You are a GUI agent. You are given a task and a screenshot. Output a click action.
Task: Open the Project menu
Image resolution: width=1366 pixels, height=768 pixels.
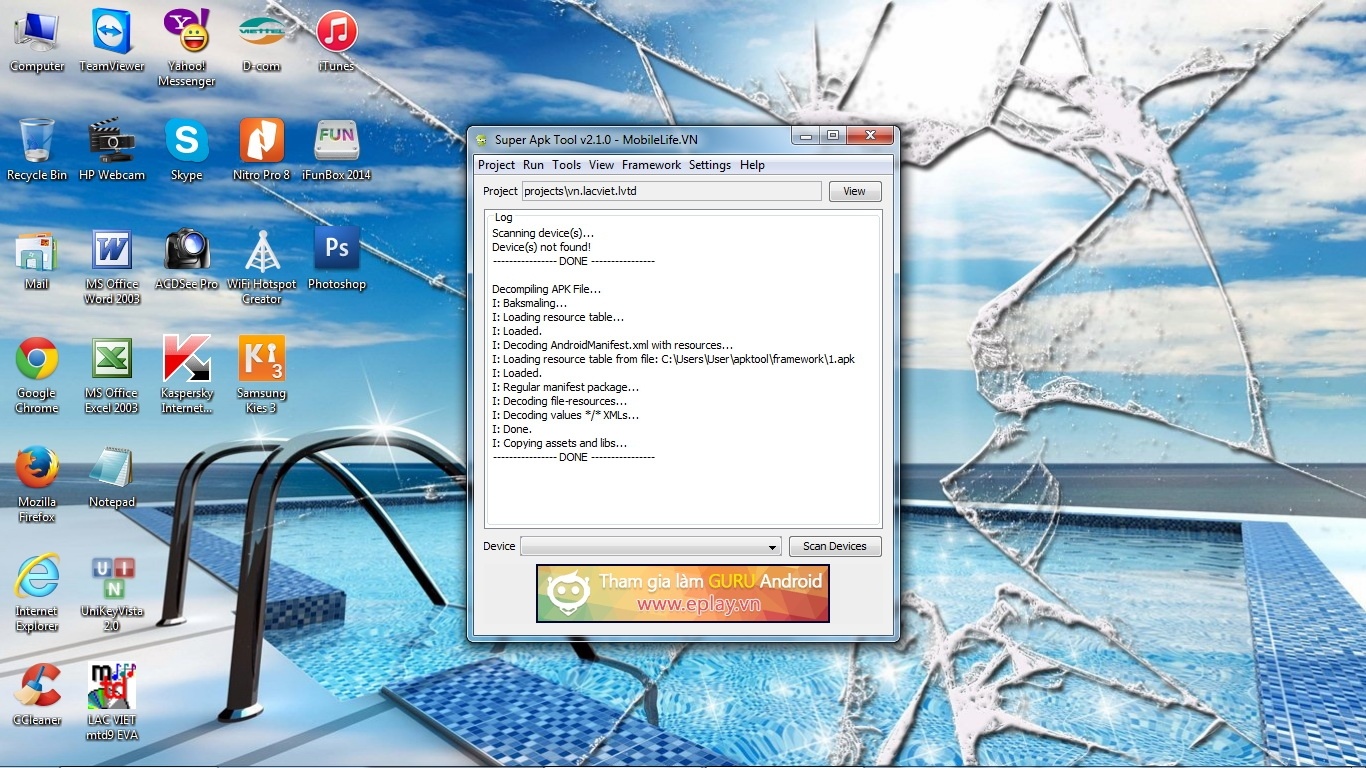click(x=496, y=165)
